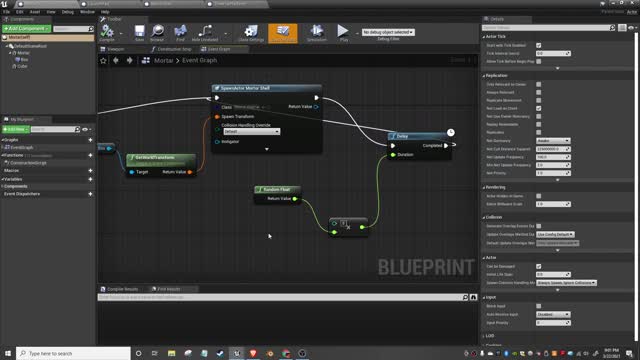The image size is (640, 360).
Task: Click the GetWorldTransform Return Value orange pin
Action: pyautogui.click(x=190, y=172)
